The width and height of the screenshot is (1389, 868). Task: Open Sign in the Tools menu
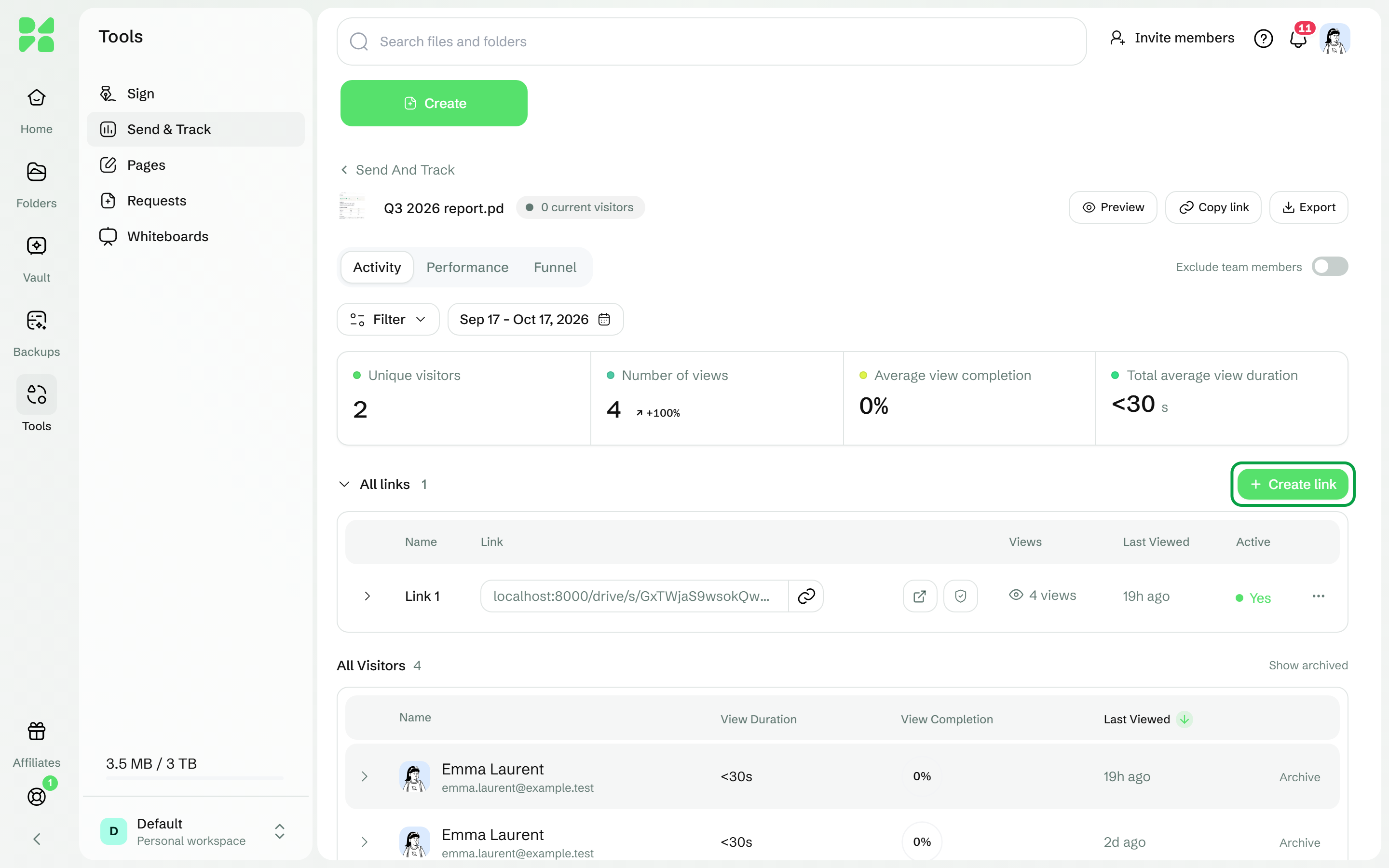[x=195, y=94]
